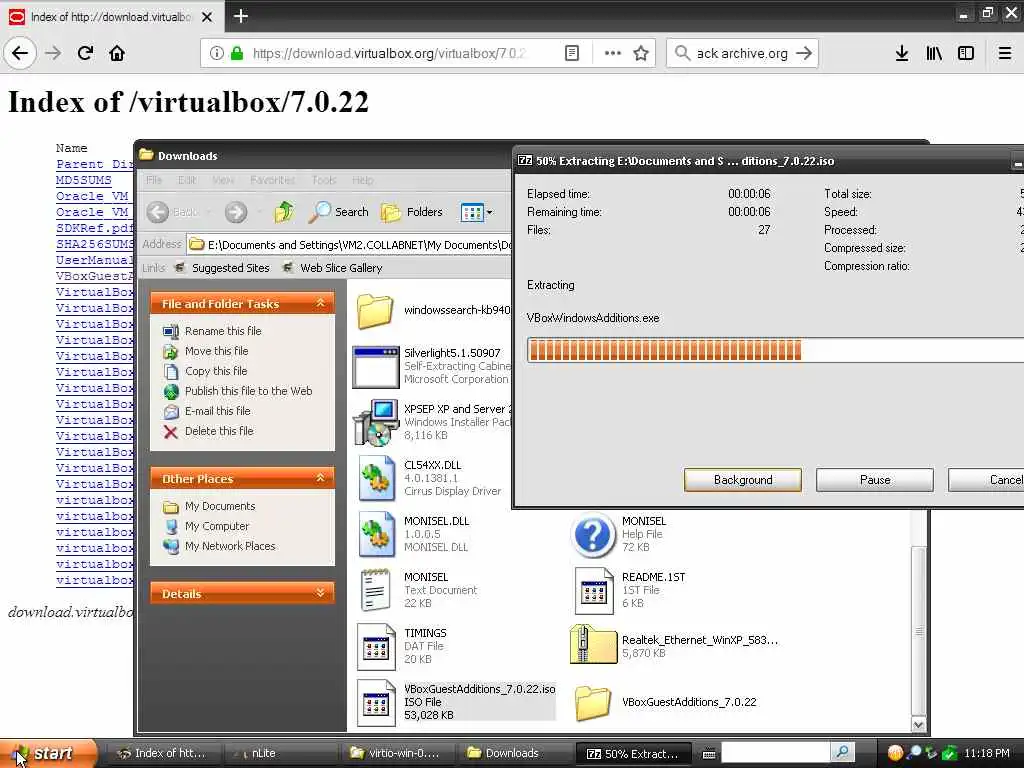Click the 7-Zip extraction progress bar
1024x768 pixels.
pos(775,351)
